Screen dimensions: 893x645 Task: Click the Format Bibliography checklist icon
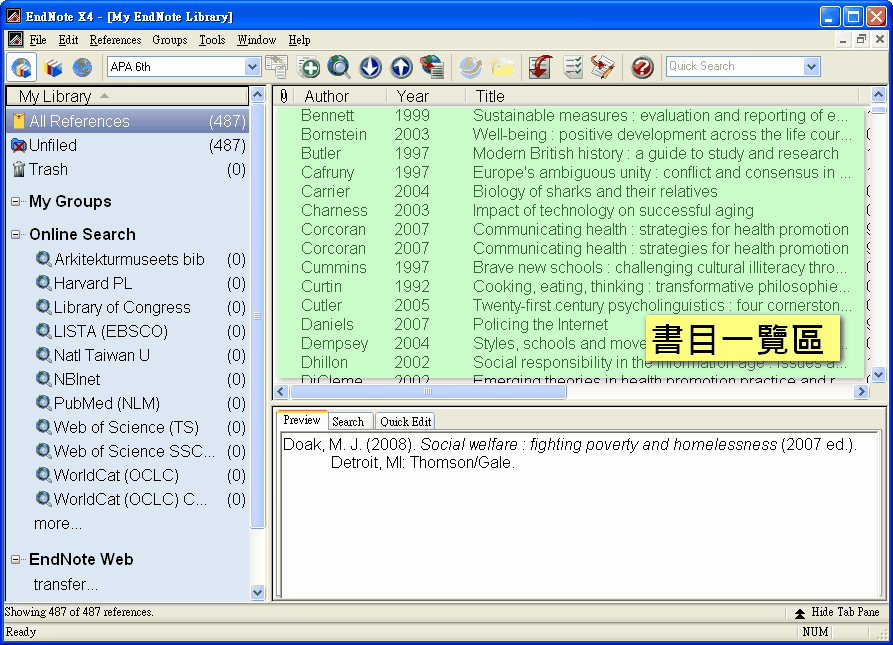pos(572,67)
